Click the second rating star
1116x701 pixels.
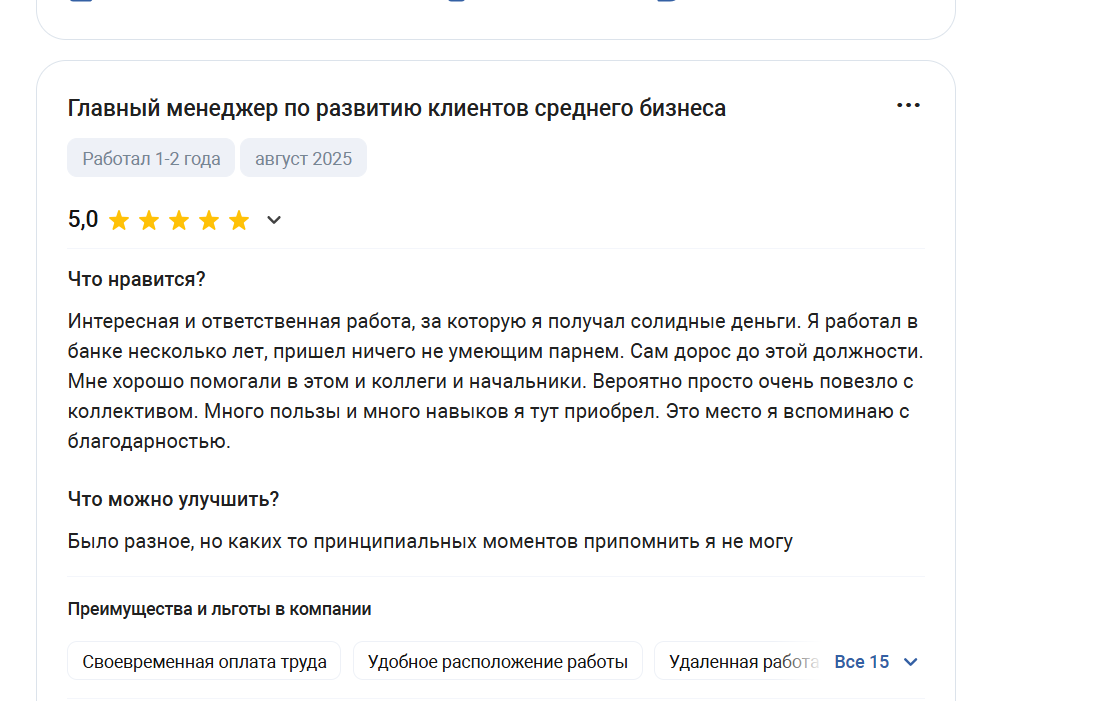coord(149,221)
